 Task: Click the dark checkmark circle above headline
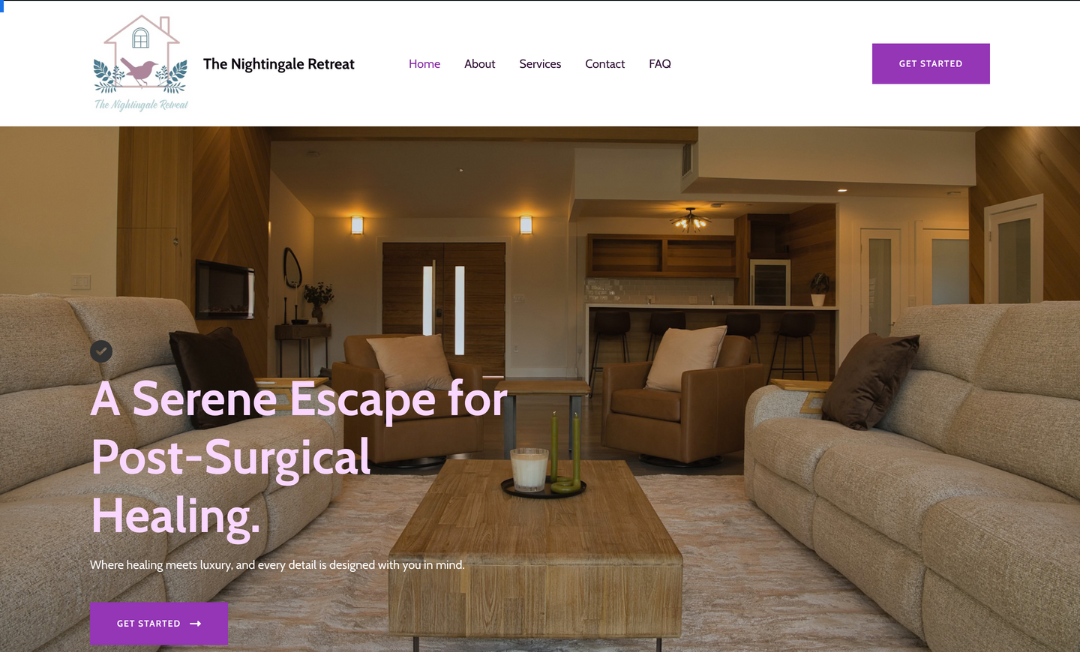pyautogui.click(x=101, y=351)
